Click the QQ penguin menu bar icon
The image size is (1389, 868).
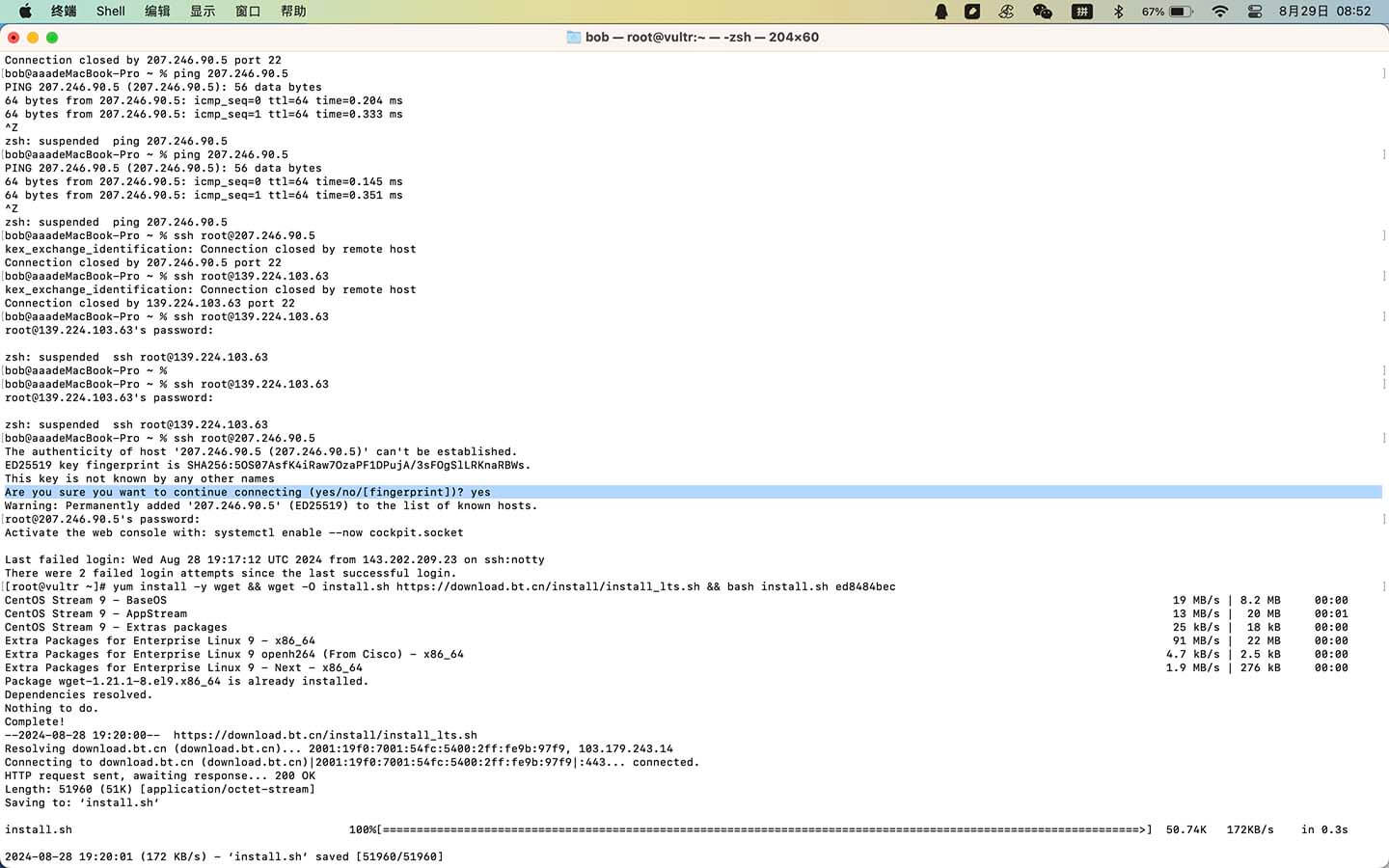pos(941,12)
